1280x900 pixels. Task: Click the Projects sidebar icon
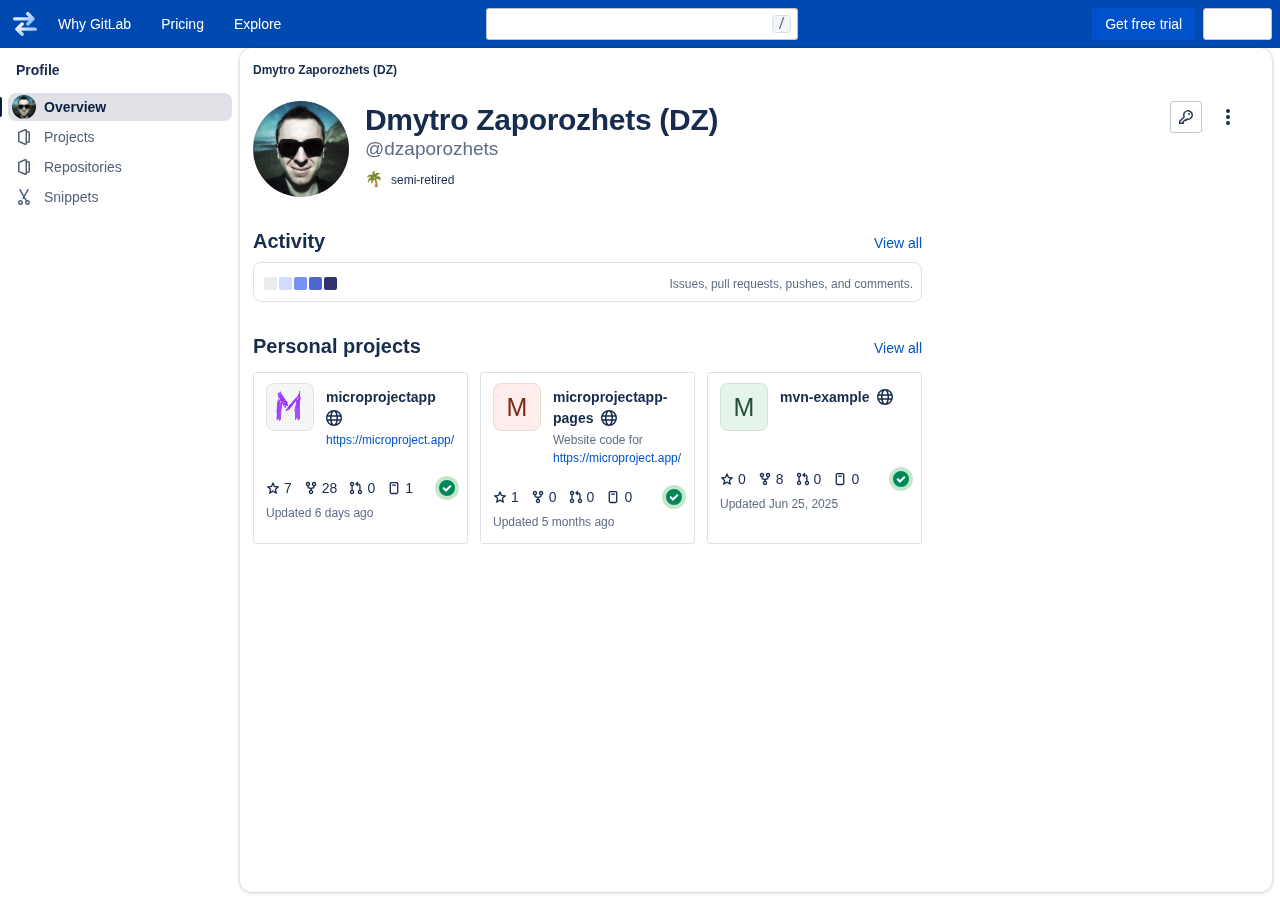24,137
